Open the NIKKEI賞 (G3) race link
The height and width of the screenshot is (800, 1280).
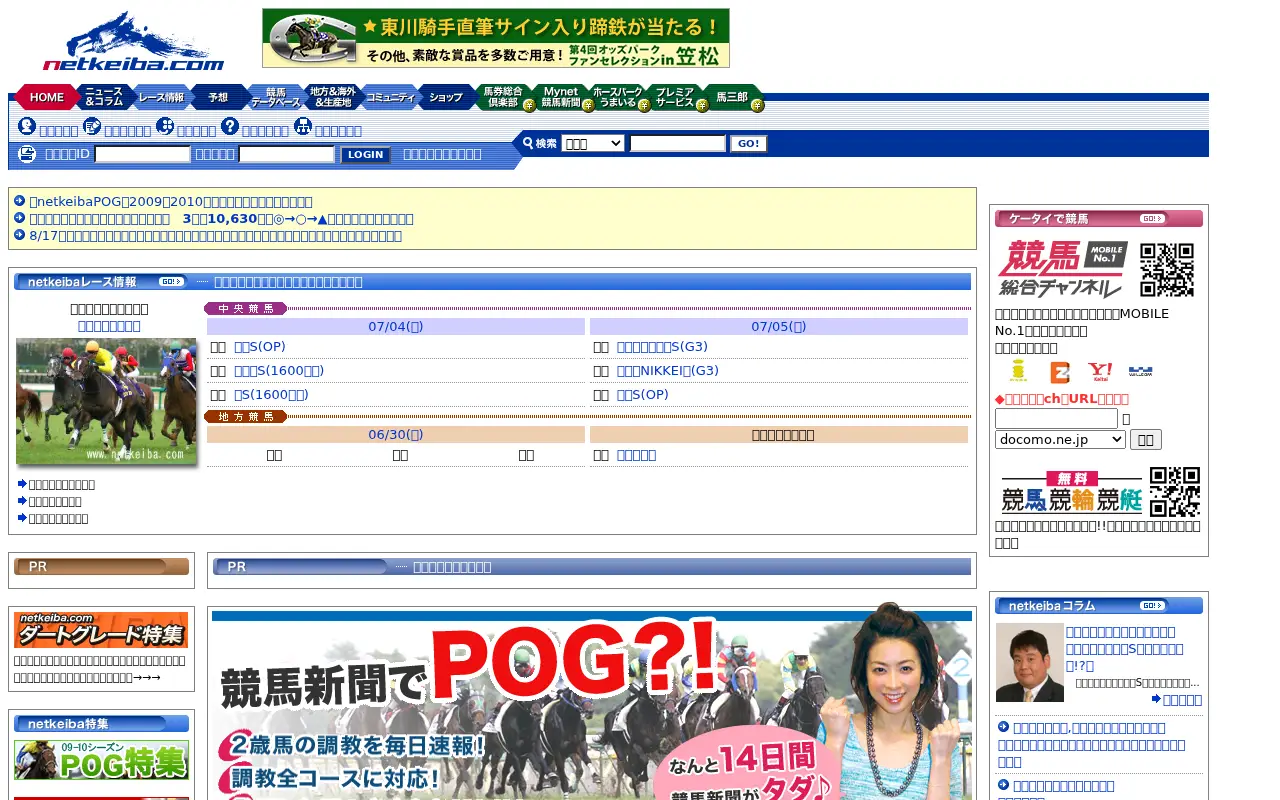(668, 370)
